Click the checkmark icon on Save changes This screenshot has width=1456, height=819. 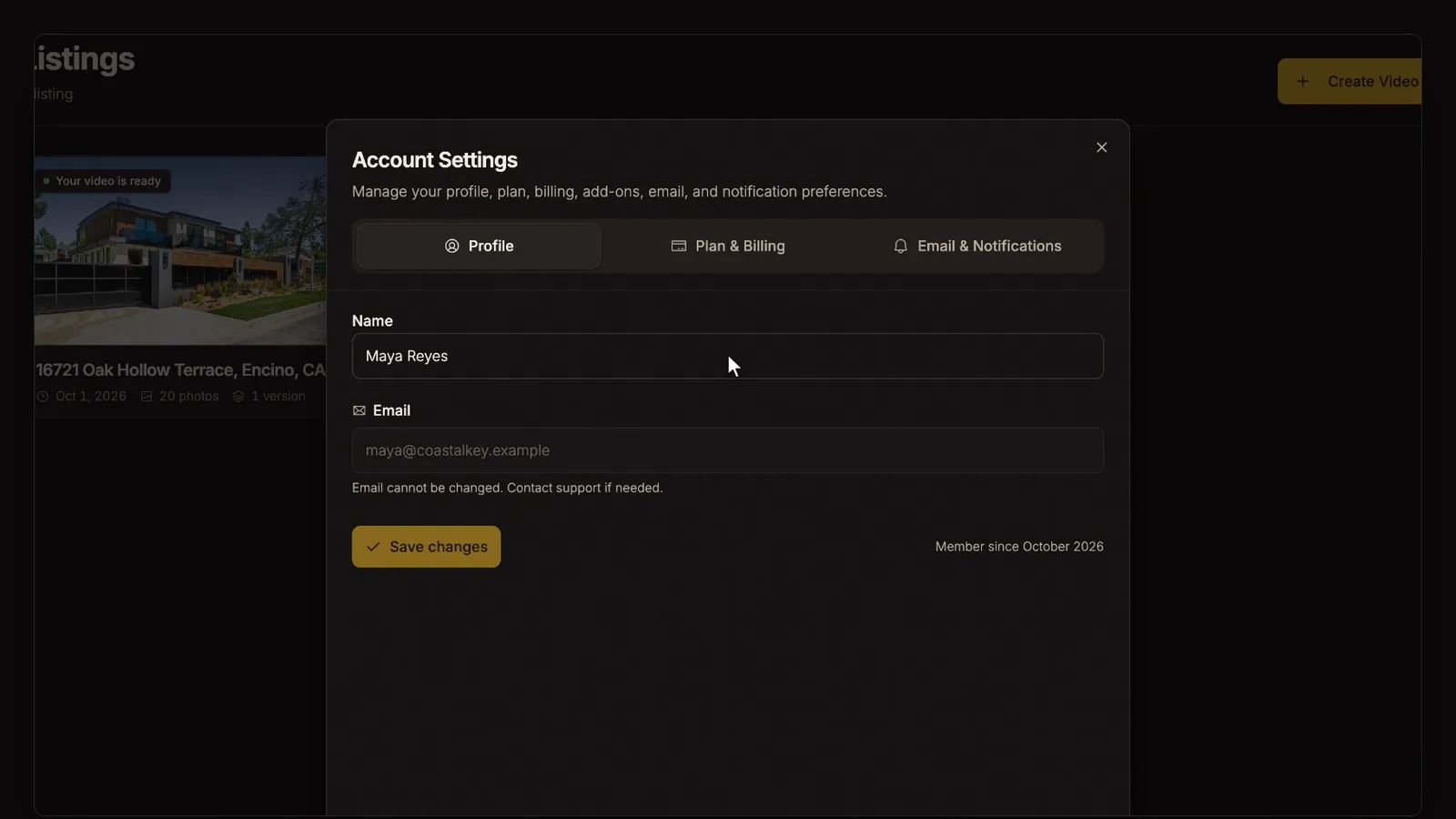click(373, 547)
